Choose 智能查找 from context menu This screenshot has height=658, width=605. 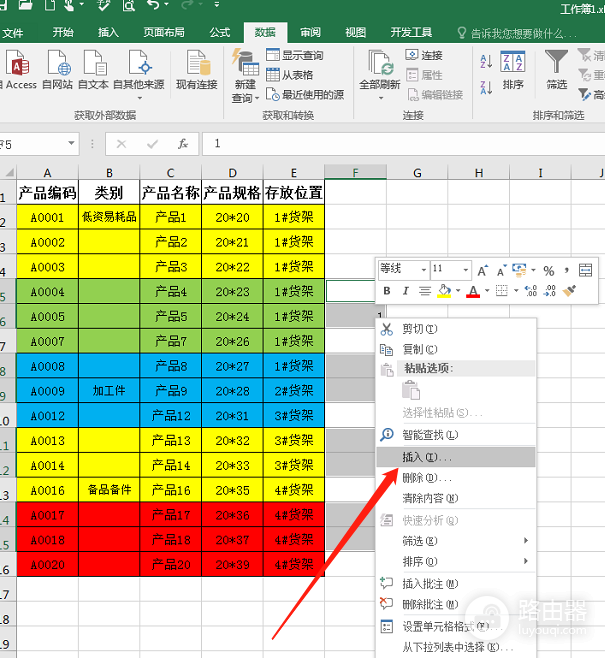456,435
